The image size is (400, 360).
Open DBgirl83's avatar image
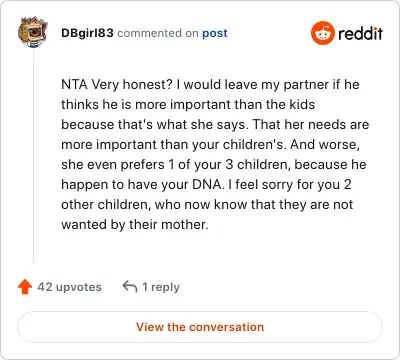coord(33,31)
